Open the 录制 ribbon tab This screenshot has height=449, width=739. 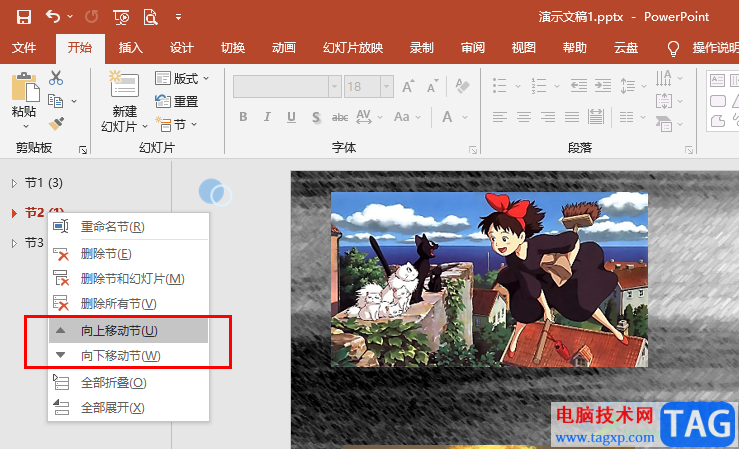(421, 48)
